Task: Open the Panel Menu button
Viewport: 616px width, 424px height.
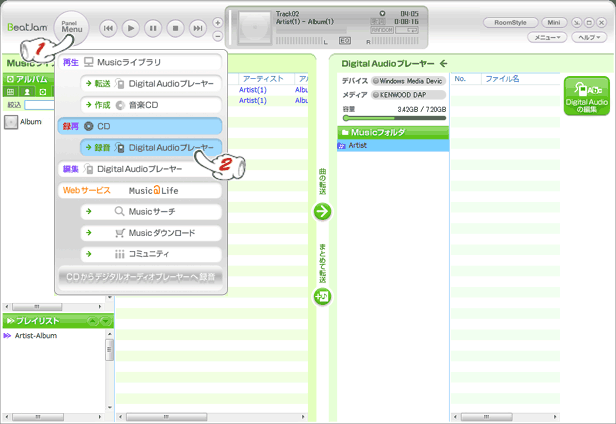Action: pyautogui.click(x=71, y=27)
